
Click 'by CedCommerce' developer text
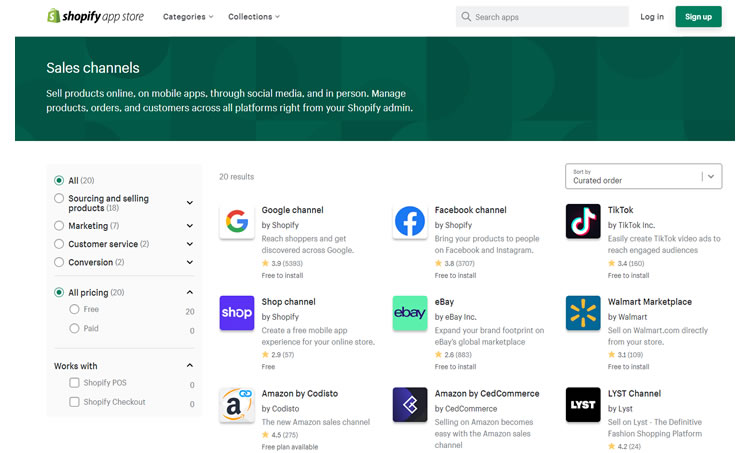[466, 409]
